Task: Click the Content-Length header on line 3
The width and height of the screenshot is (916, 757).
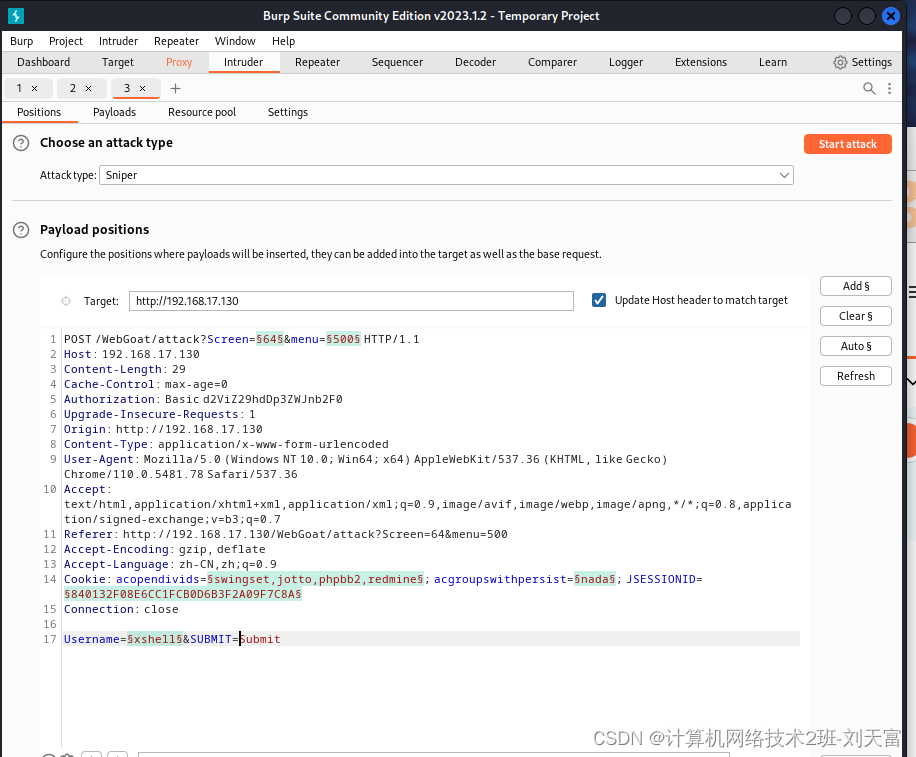Action: (124, 370)
